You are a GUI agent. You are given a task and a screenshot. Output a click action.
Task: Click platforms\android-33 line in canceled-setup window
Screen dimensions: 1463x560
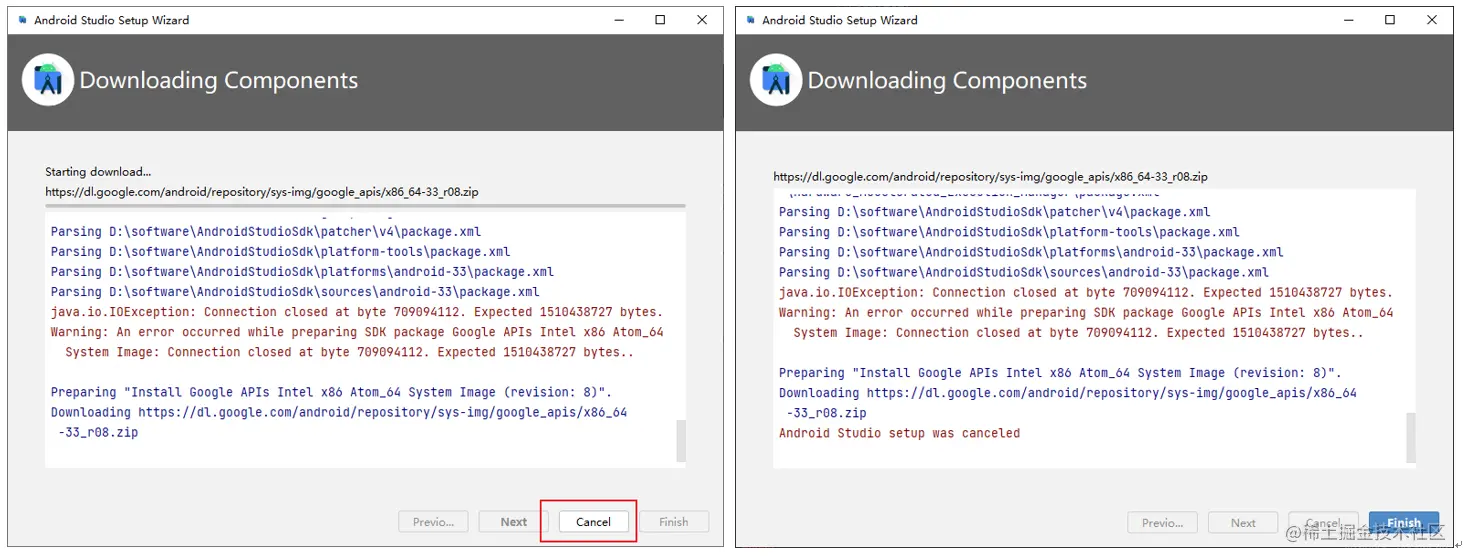click(x=1031, y=252)
